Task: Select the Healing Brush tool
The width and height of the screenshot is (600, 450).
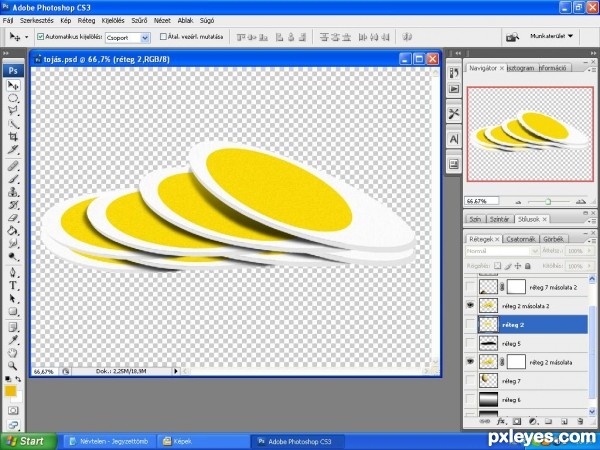Action: tap(13, 166)
